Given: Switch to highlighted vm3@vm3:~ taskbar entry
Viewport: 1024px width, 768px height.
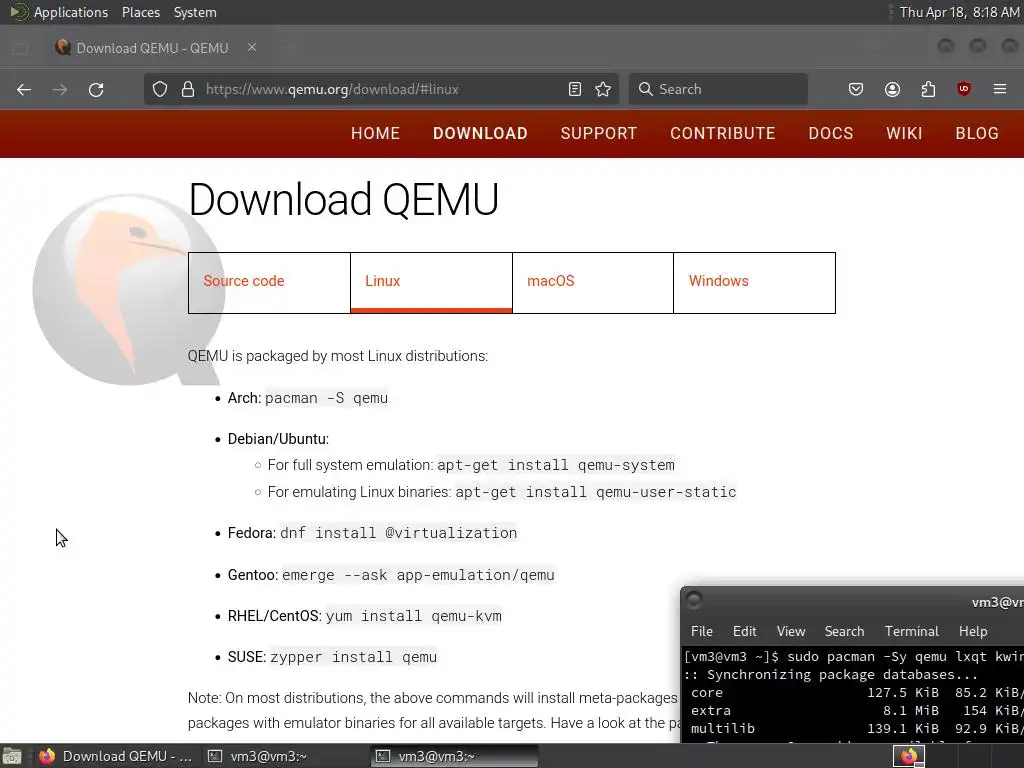Looking at the screenshot, I should point(455,756).
